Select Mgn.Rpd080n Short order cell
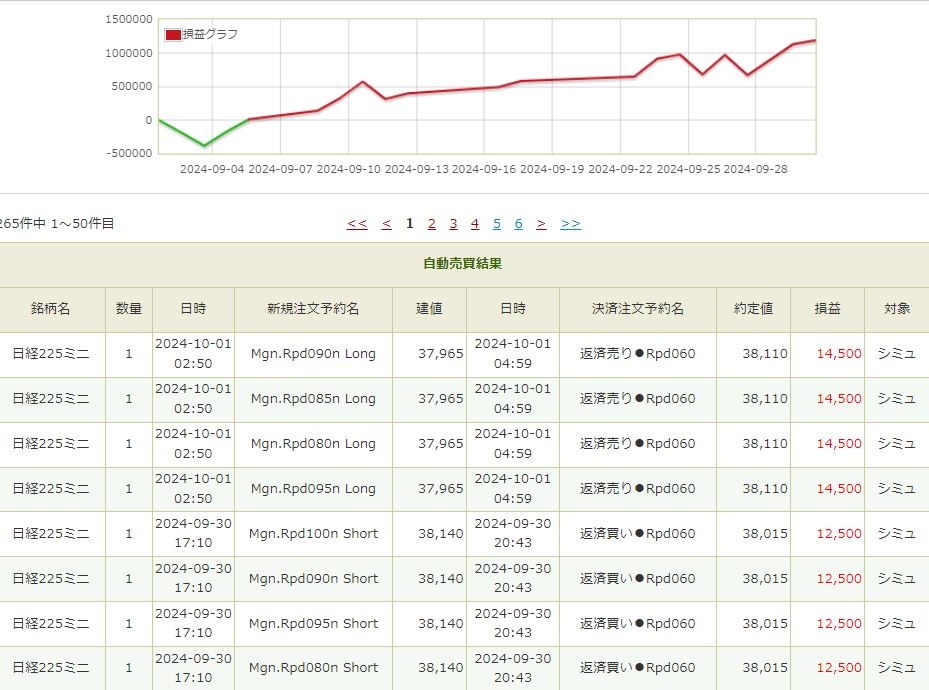The image size is (929, 690). click(313, 668)
